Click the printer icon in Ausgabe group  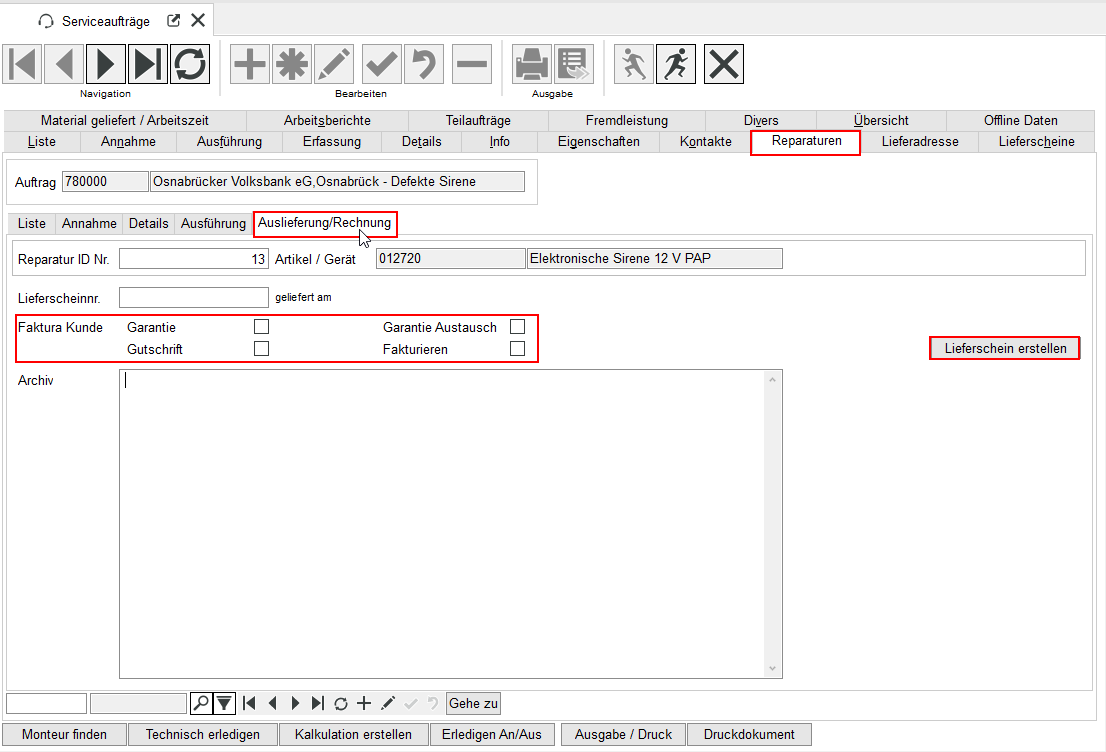point(532,65)
